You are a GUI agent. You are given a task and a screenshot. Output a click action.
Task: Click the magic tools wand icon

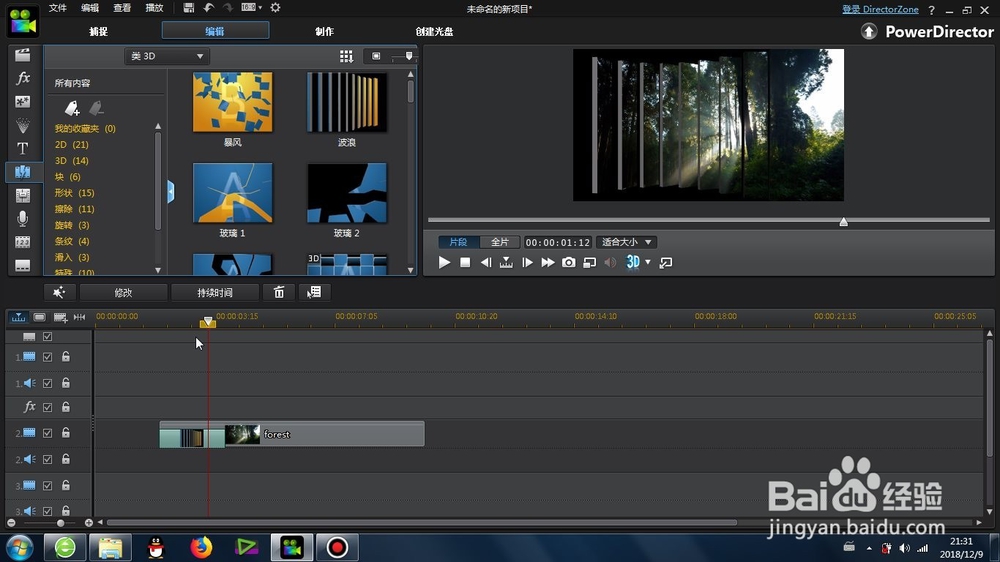coord(59,292)
